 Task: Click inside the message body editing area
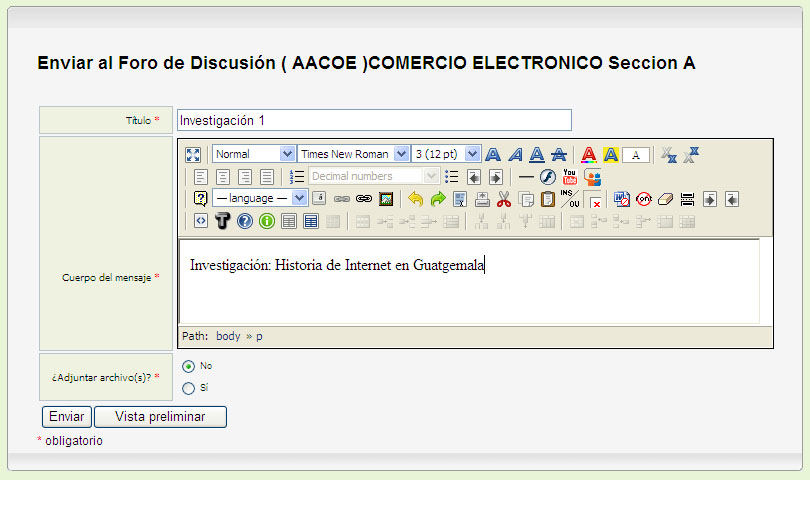pos(469,282)
